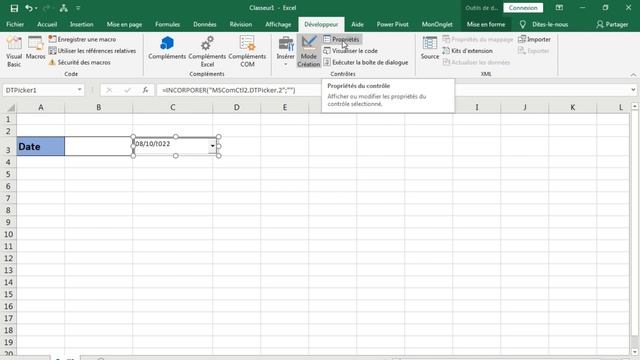Undo the last action
The image size is (640, 360).
coord(28,8)
